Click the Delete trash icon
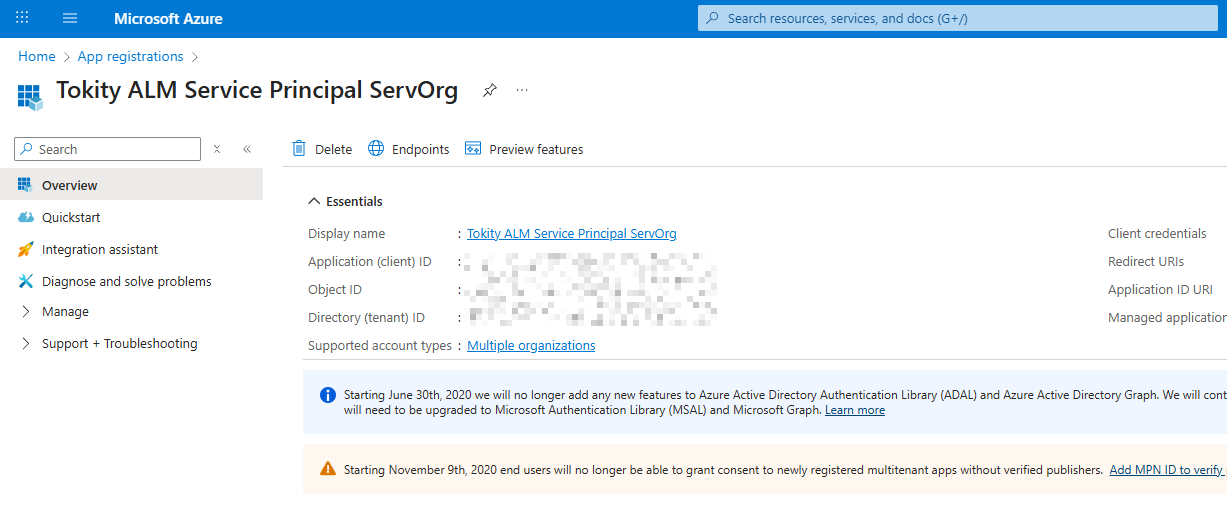Screen dimensions: 1227x506 pyautogui.click(x=299, y=149)
